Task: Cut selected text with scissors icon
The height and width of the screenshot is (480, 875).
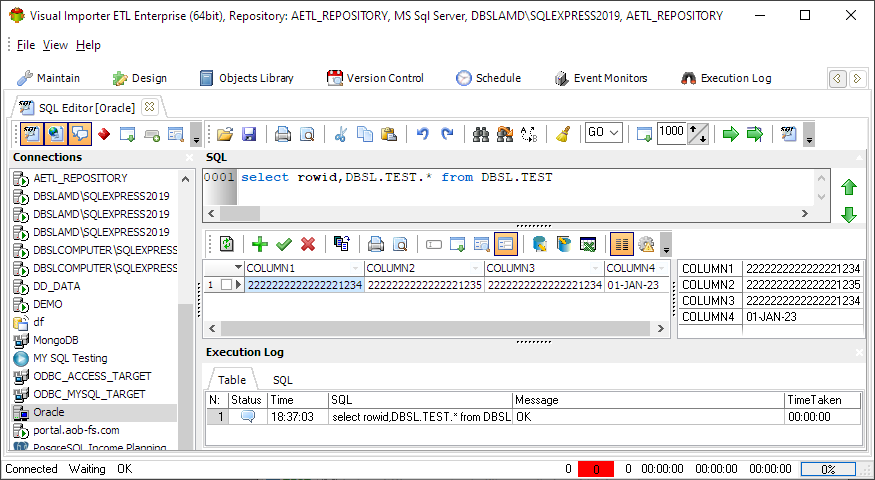Action: tap(340, 134)
